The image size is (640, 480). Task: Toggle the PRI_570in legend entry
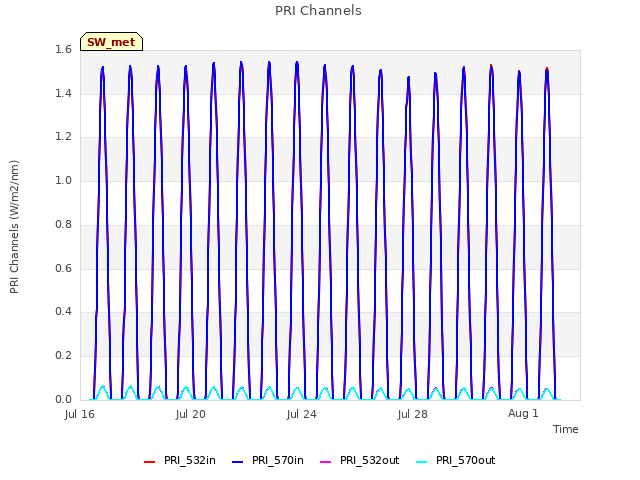coord(268,460)
